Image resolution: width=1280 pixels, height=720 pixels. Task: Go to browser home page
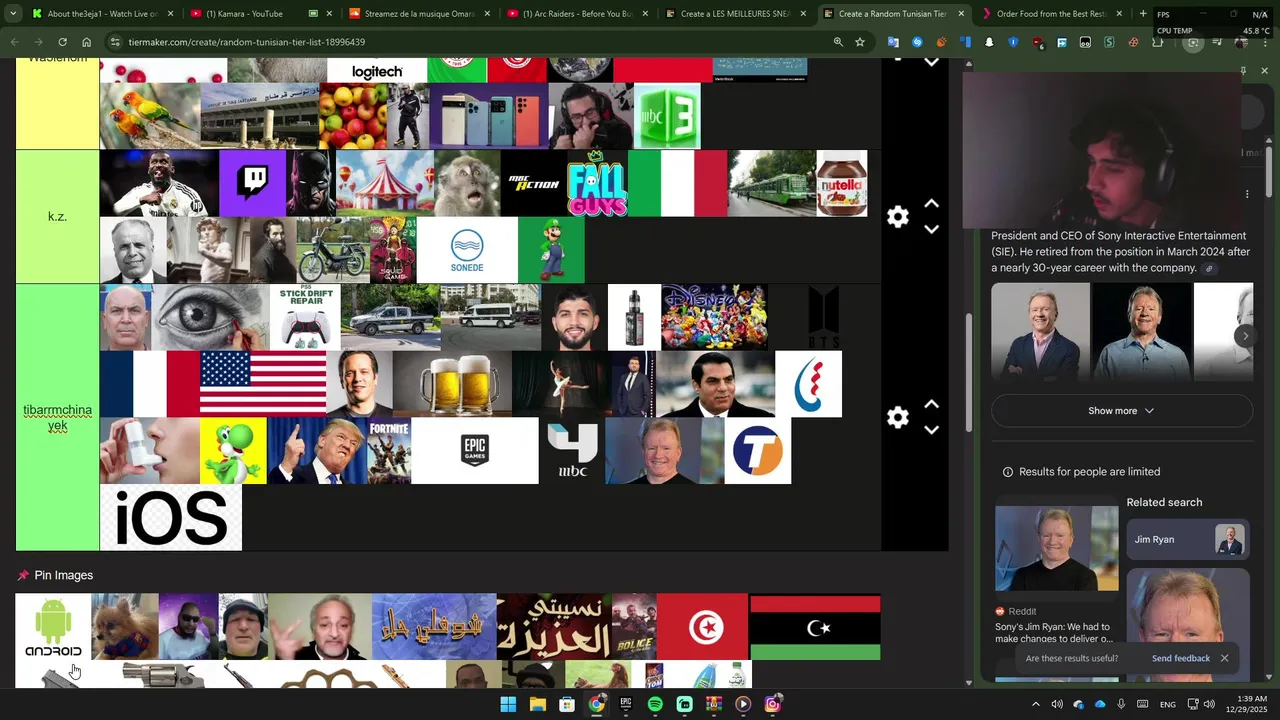tap(87, 42)
